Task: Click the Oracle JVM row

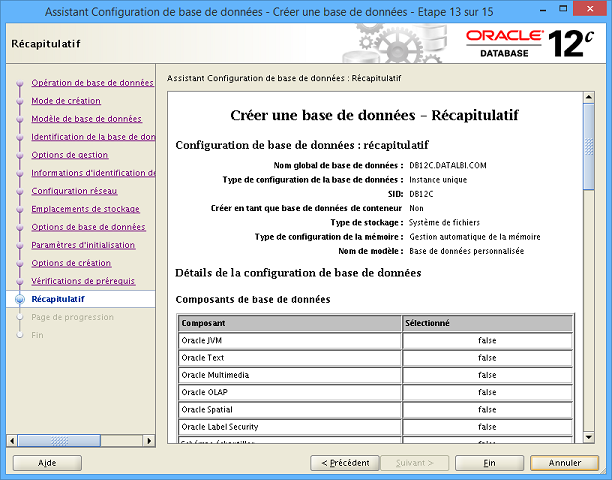Action: [375, 341]
